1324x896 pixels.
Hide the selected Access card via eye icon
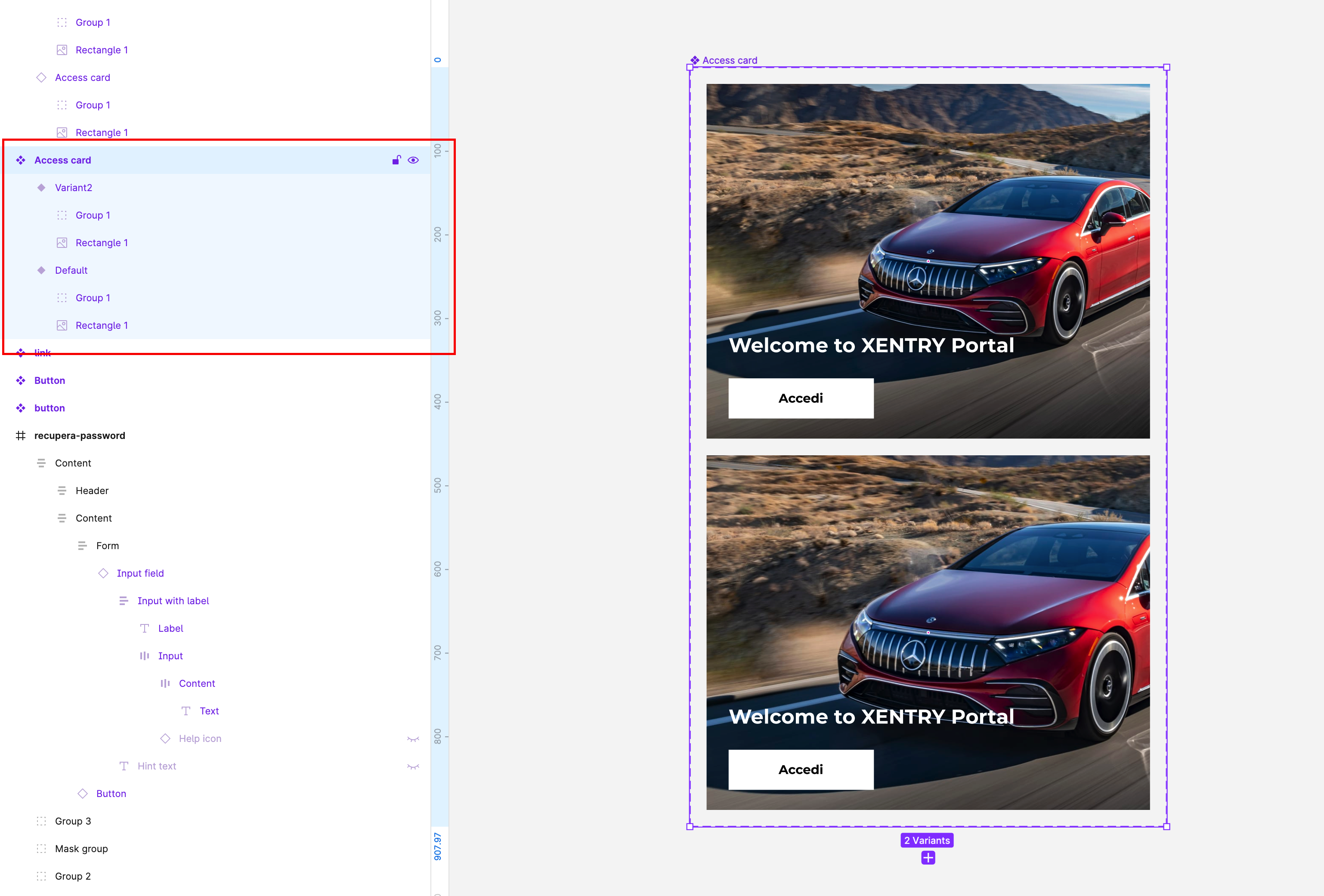[413, 160]
